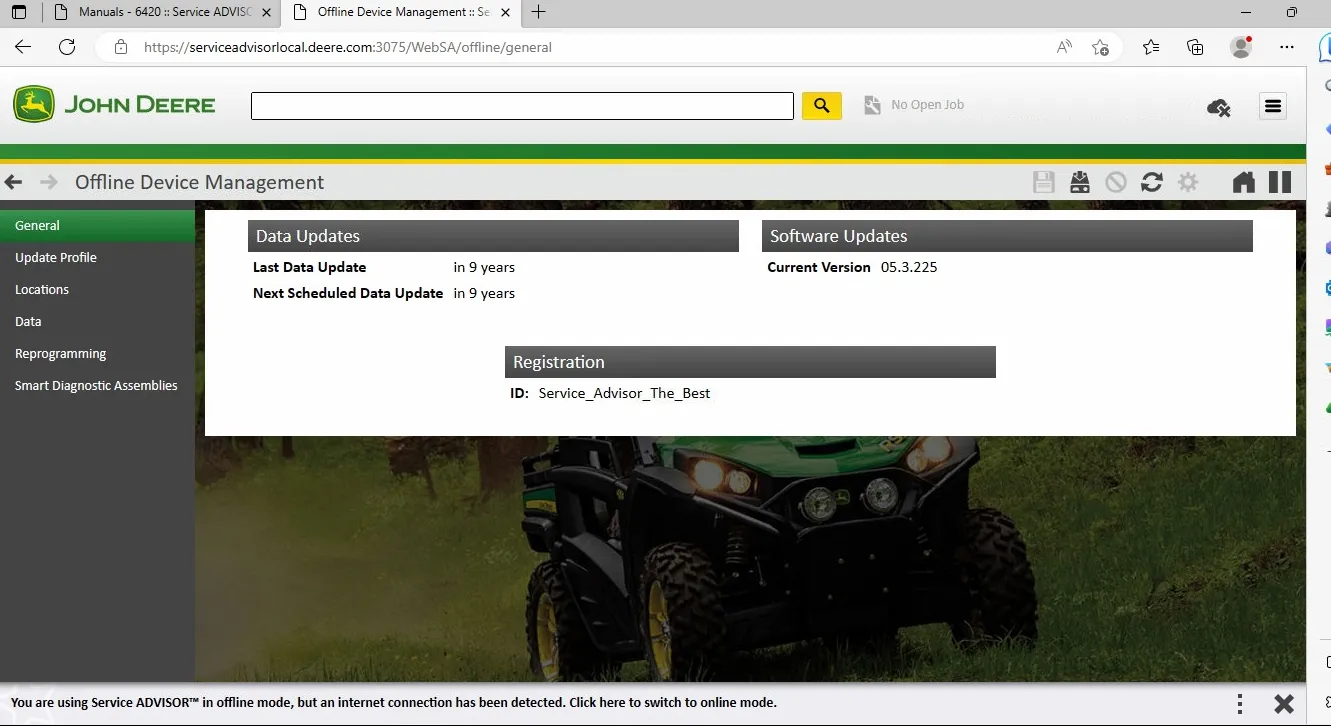This screenshot has width=1331, height=726.
Task: Open the notification bar three-dot options
Action: click(1240, 703)
